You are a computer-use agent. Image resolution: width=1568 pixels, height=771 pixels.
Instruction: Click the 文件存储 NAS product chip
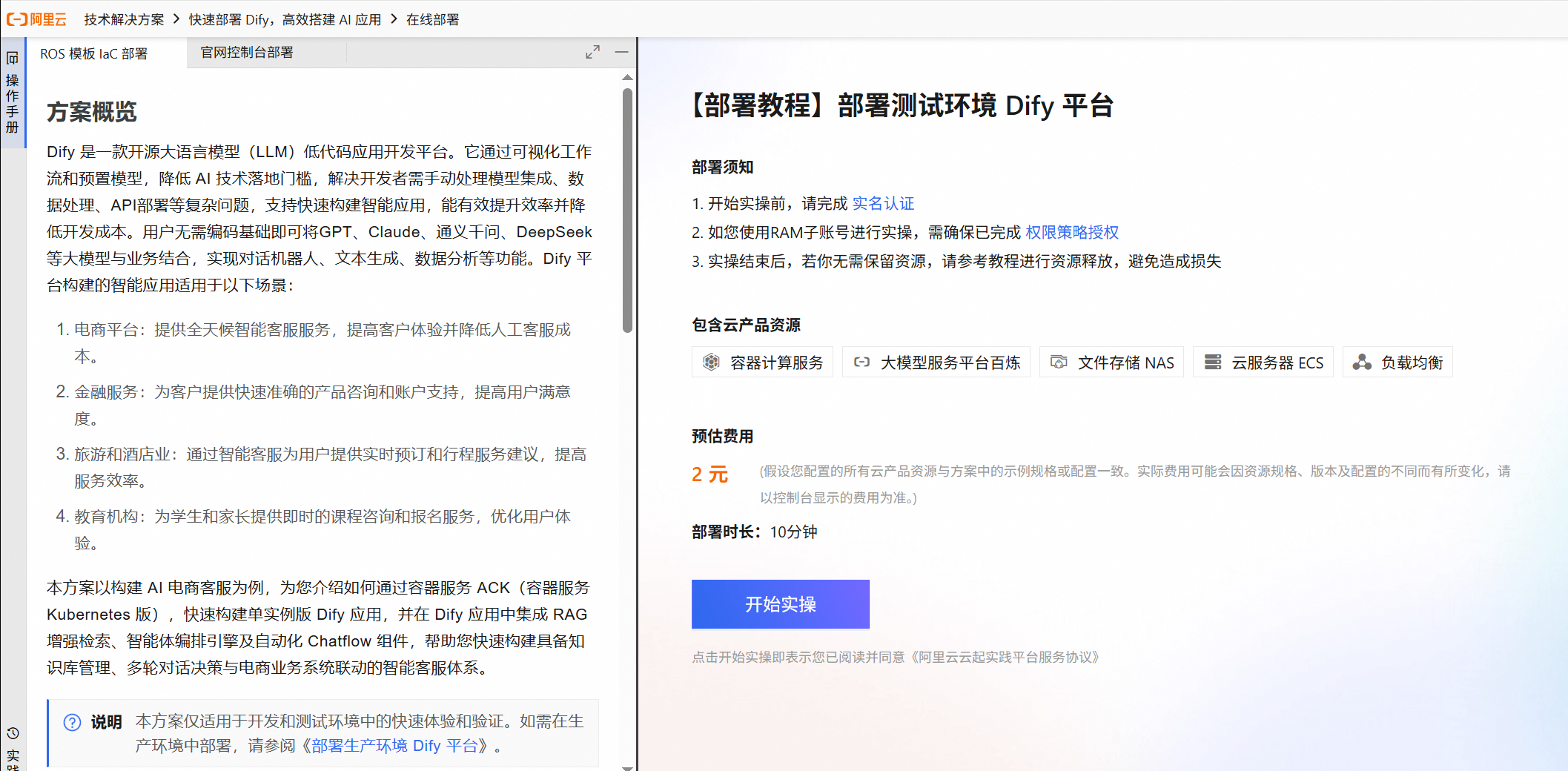tap(1111, 362)
